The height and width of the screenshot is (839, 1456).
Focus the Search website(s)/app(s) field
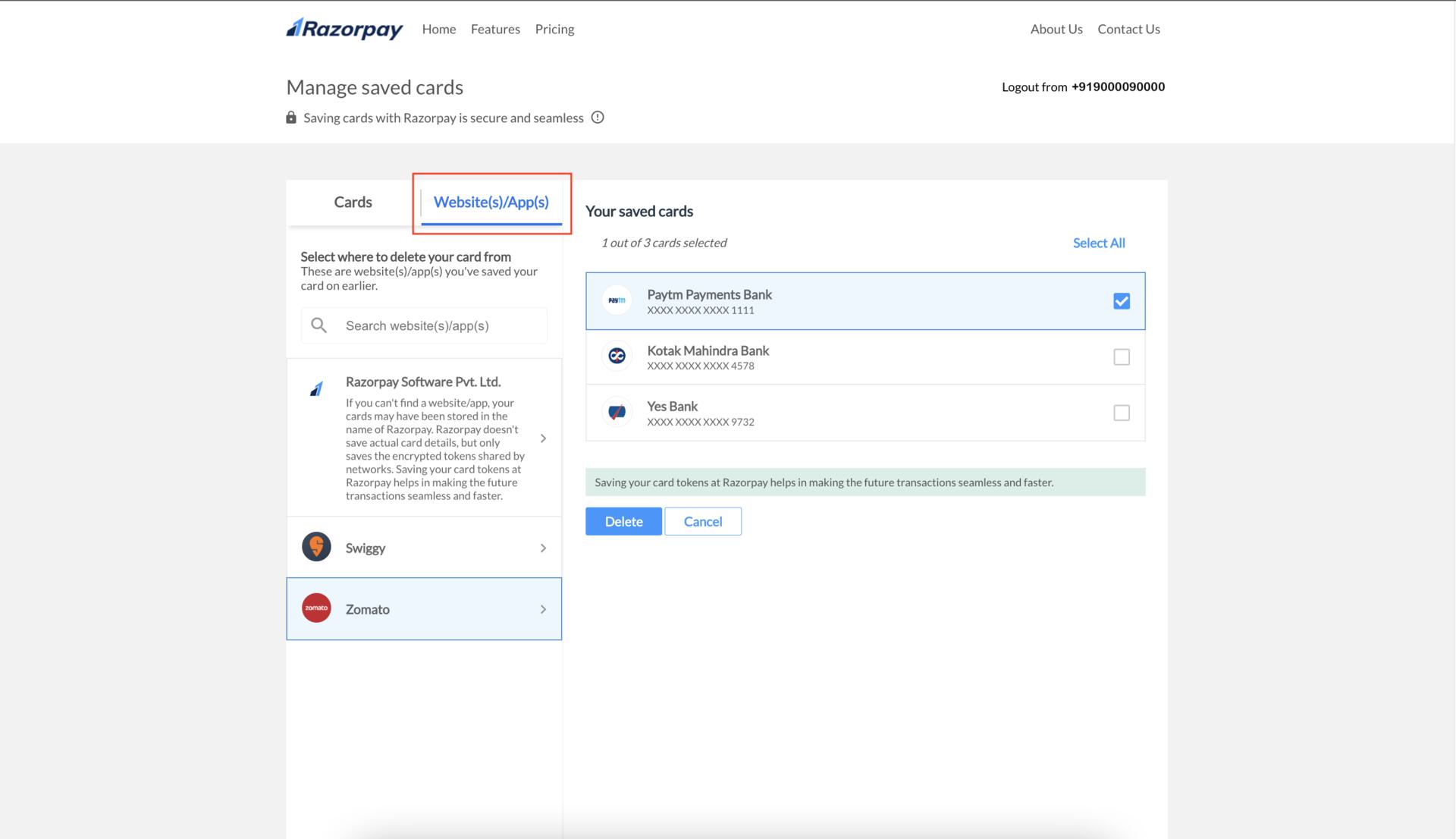[424, 325]
